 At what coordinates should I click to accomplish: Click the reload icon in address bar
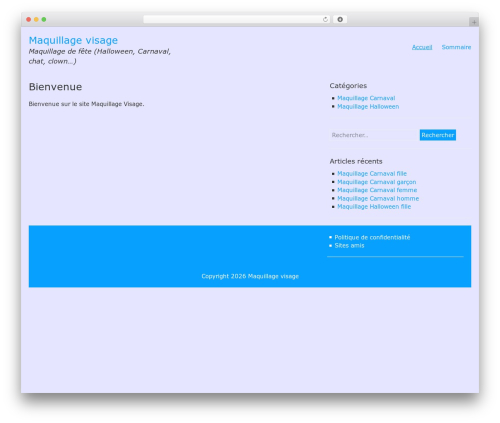coord(325,19)
